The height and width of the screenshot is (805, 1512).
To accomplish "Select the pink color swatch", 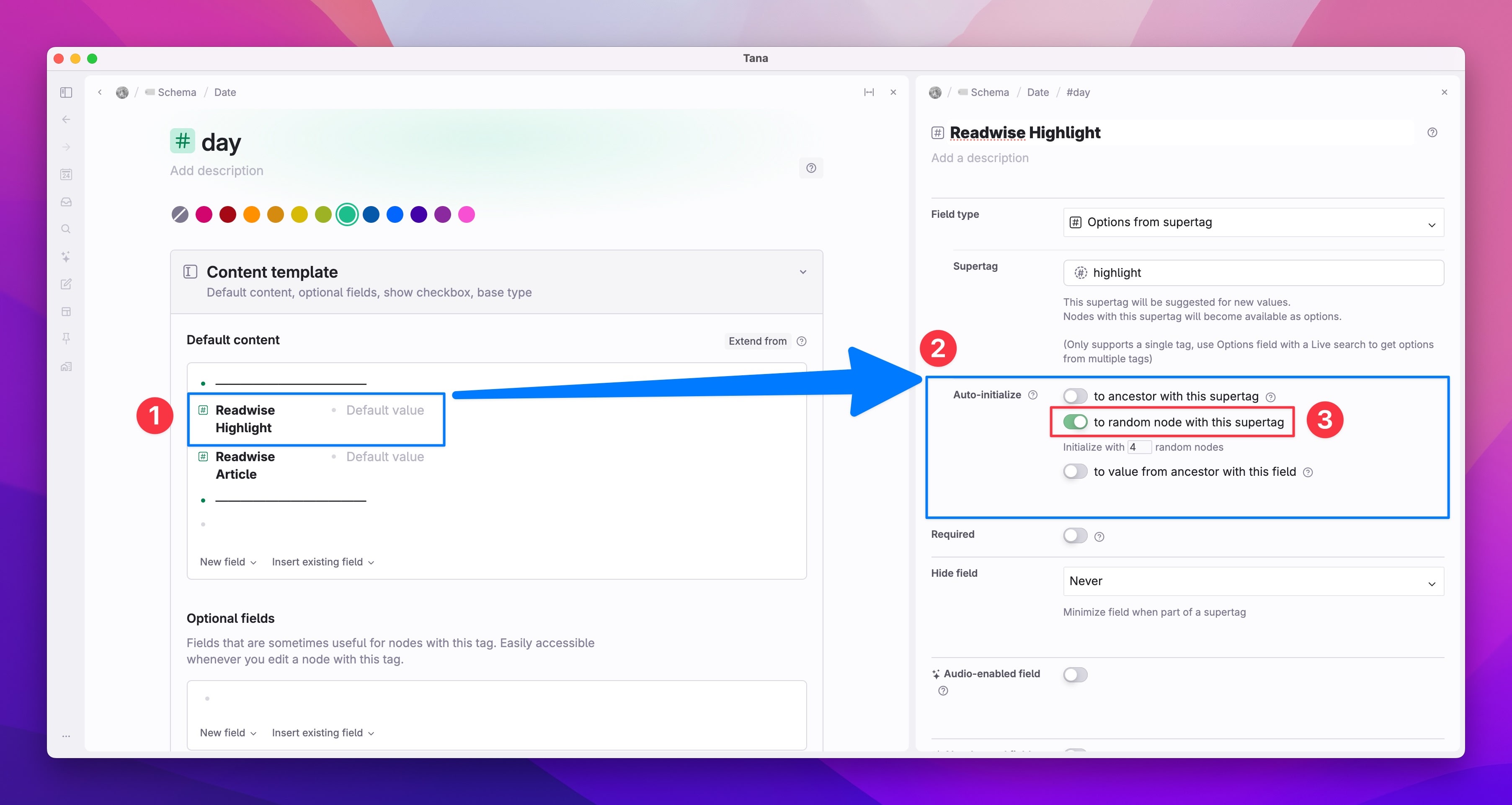I will pos(467,214).
